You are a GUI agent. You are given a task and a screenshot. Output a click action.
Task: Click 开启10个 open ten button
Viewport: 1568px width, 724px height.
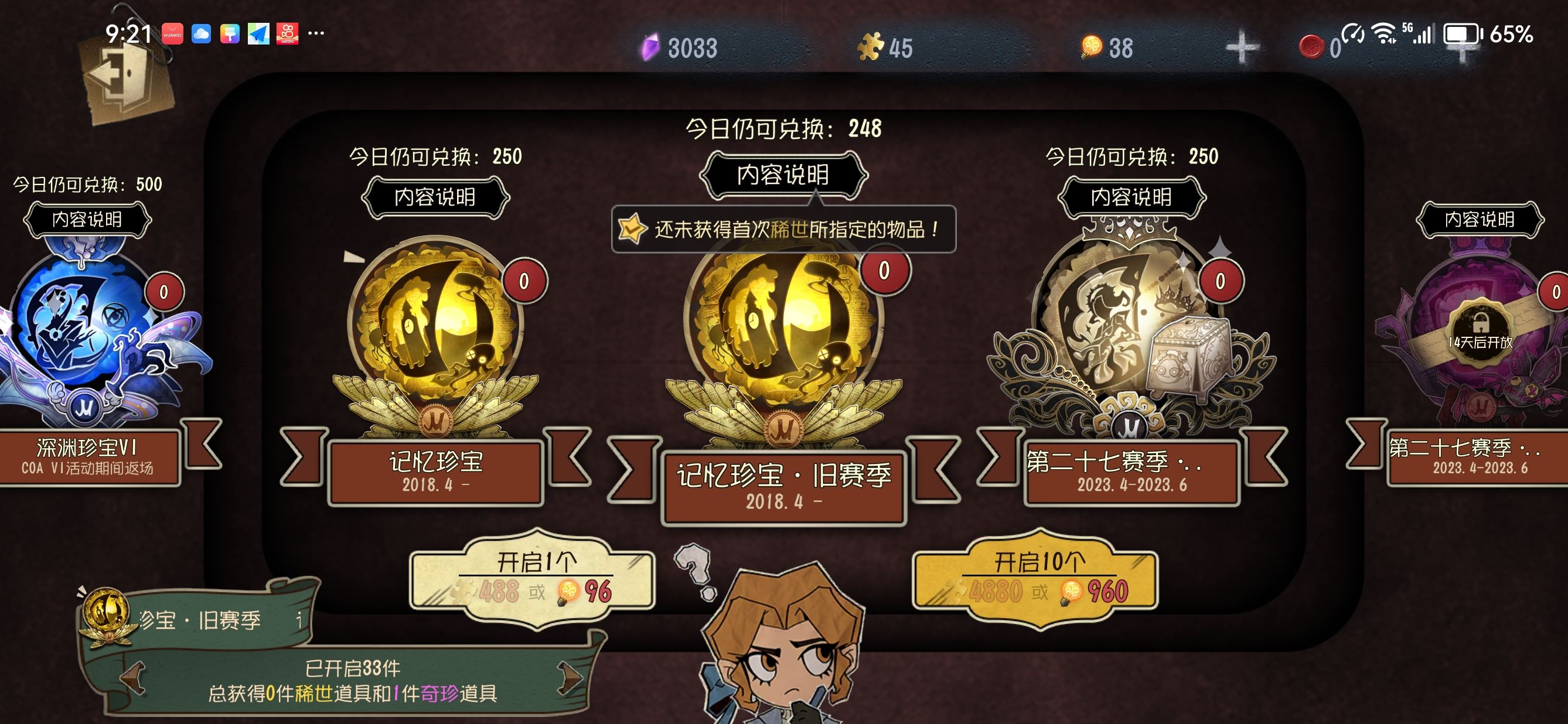(1035, 579)
